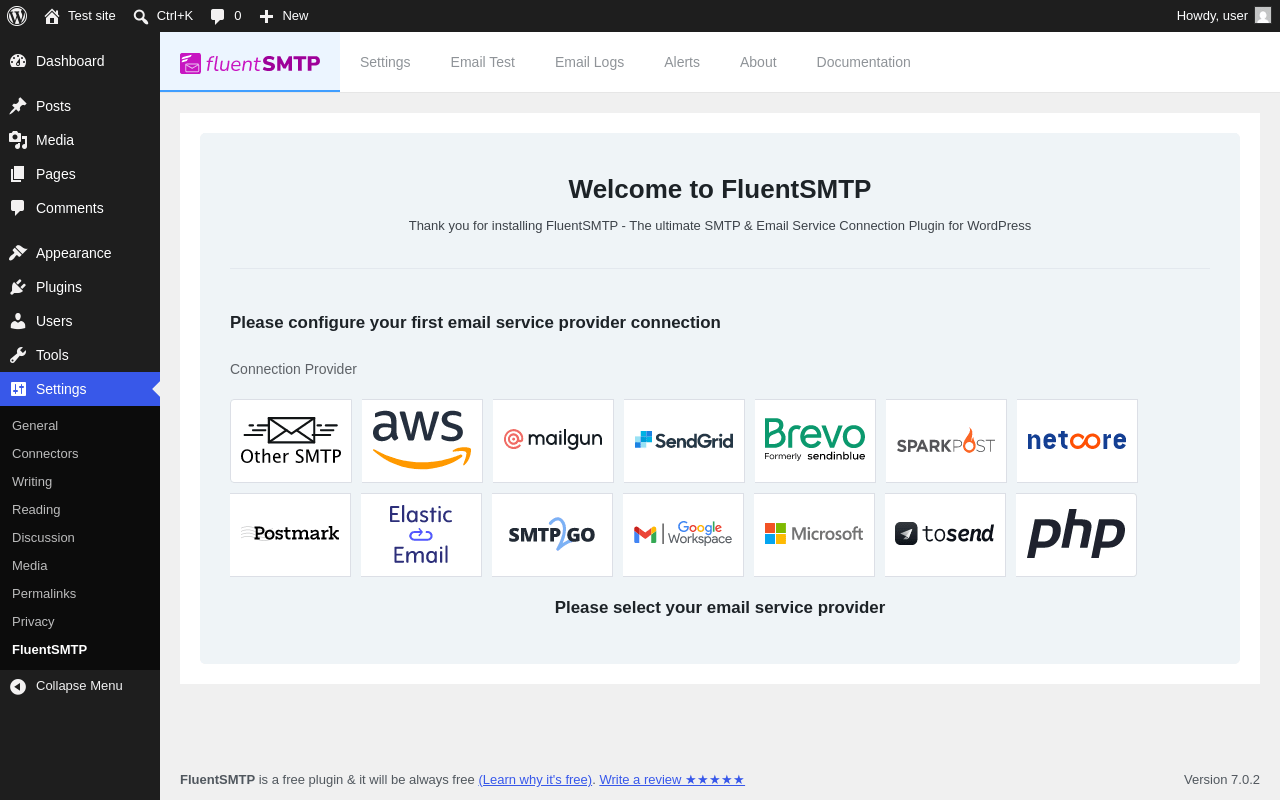Image resolution: width=1280 pixels, height=800 pixels.
Task: Click the New plus button in admin bar
Action: [284, 16]
